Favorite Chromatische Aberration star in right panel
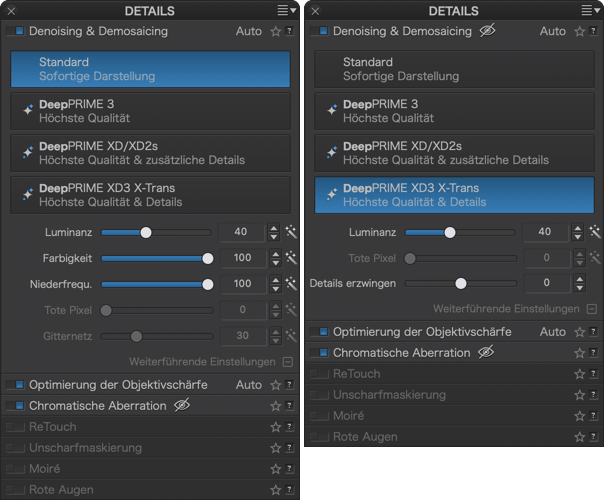604x500 pixels. tap(579, 353)
